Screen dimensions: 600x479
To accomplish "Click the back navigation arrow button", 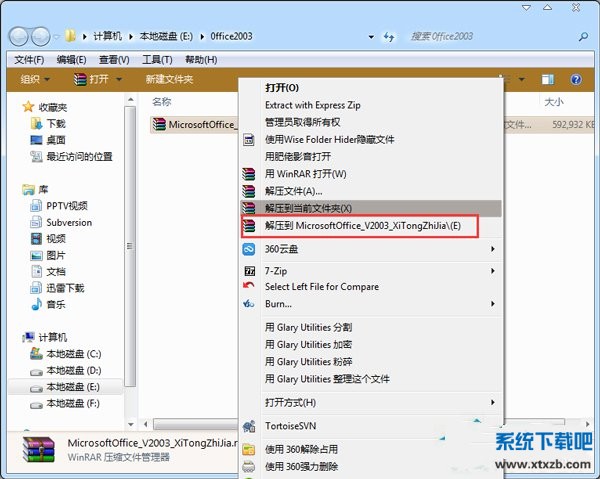I will coord(19,36).
